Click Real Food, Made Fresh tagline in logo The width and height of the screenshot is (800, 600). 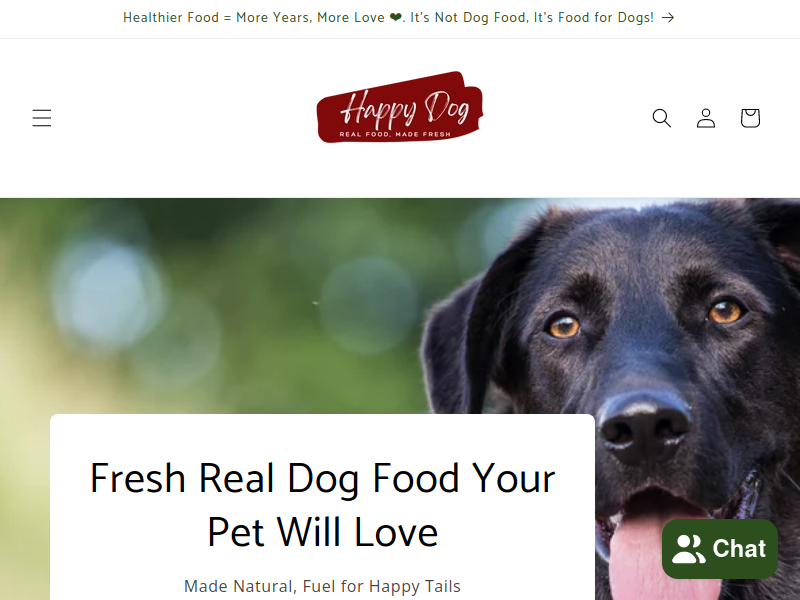[x=395, y=134]
